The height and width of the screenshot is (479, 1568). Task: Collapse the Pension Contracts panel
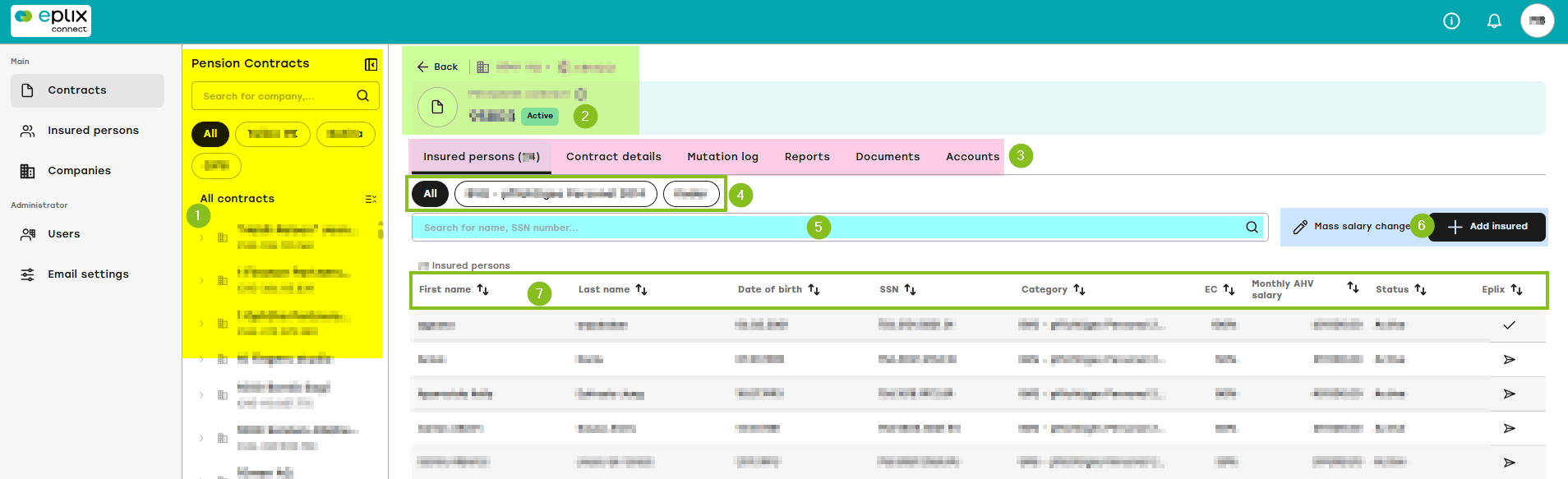(x=371, y=64)
